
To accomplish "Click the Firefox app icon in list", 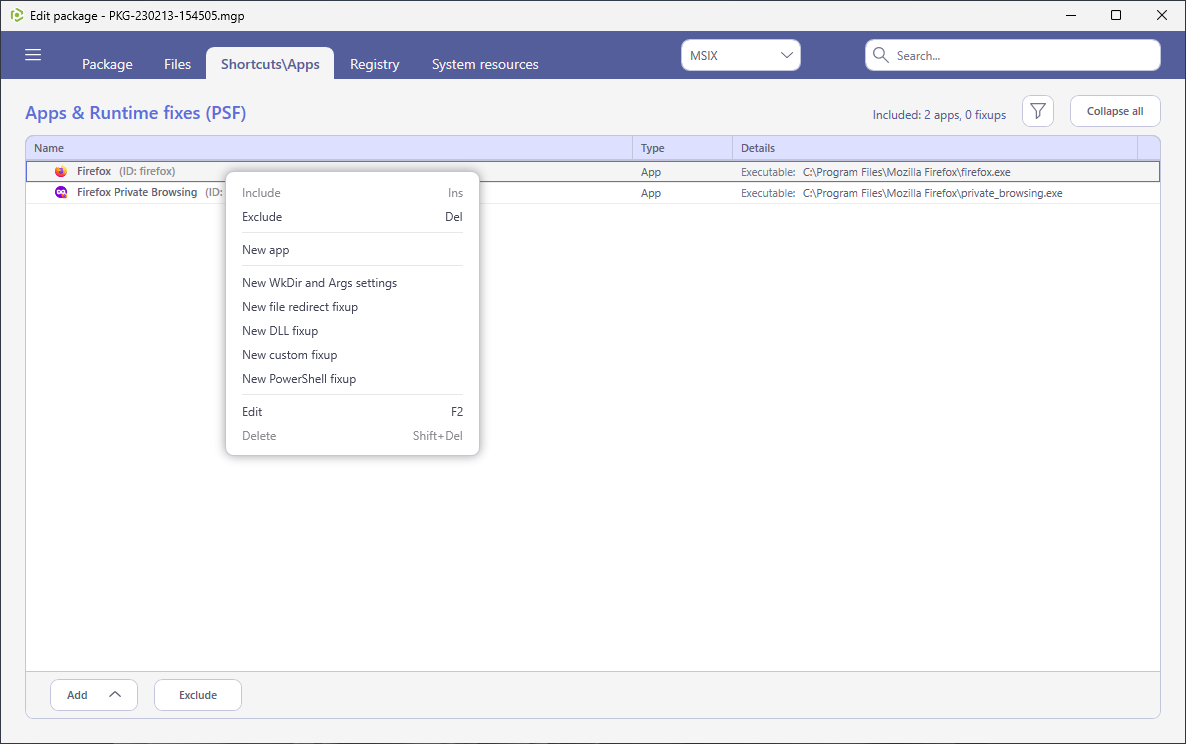I will pos(61,172).
